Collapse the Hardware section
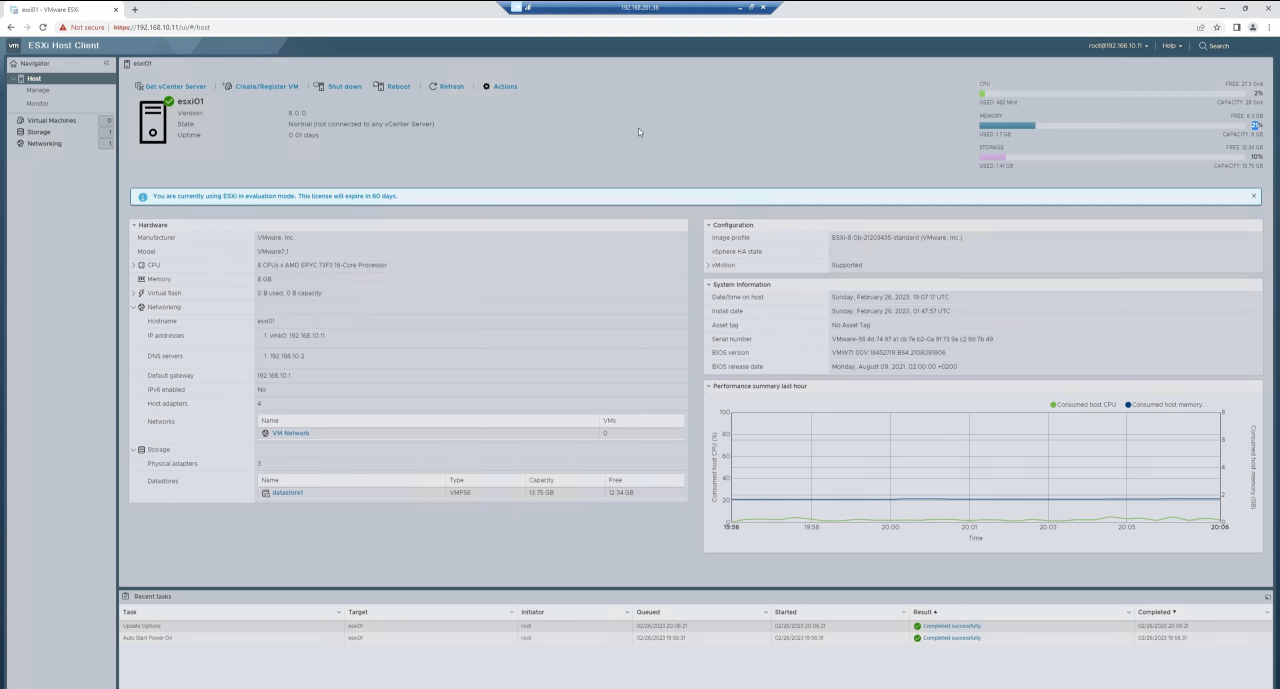Viewport: 1280px width, 689px height. [x=134, y=225]
